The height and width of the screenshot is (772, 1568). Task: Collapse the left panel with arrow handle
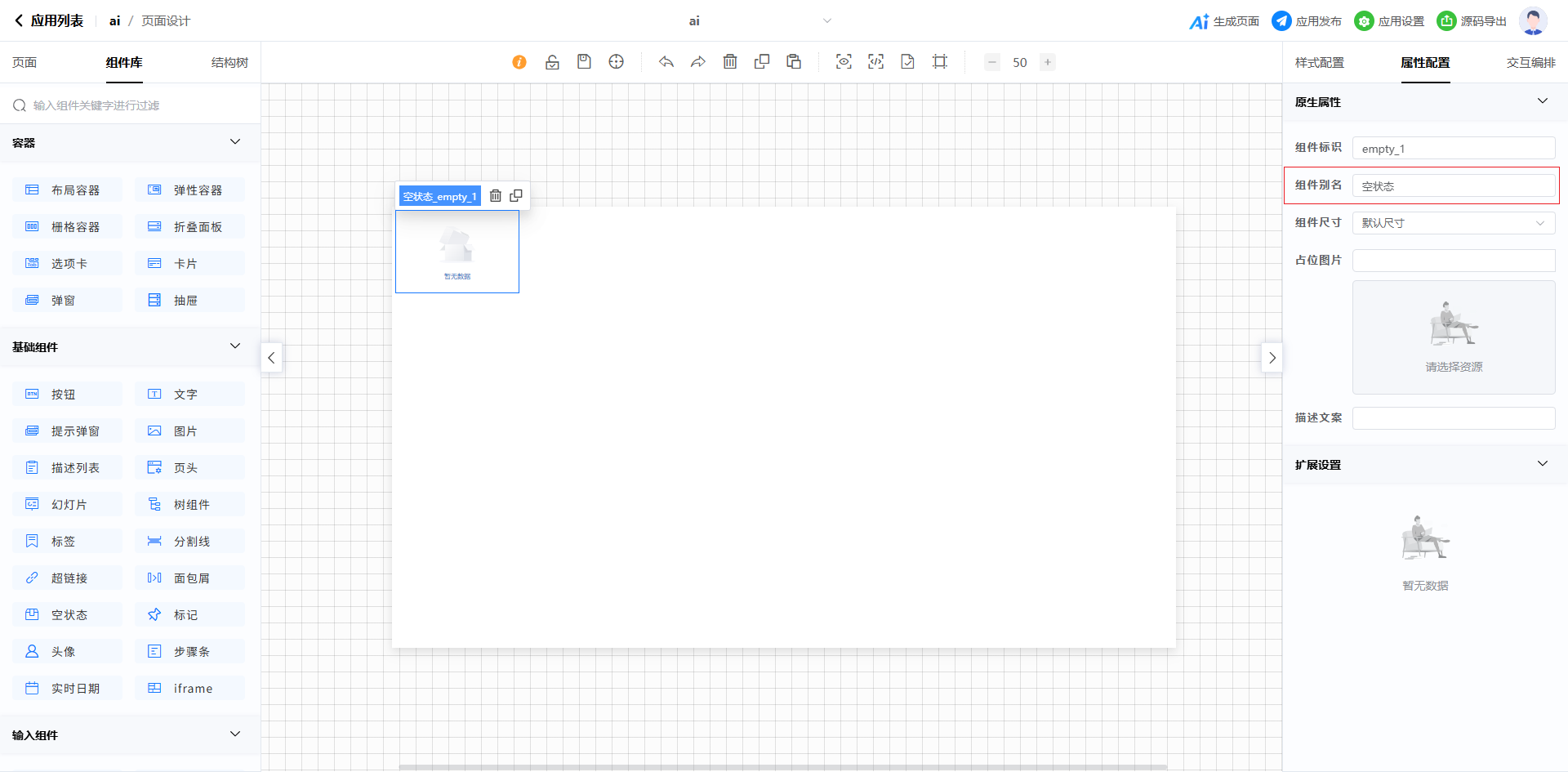pos(272,358)
